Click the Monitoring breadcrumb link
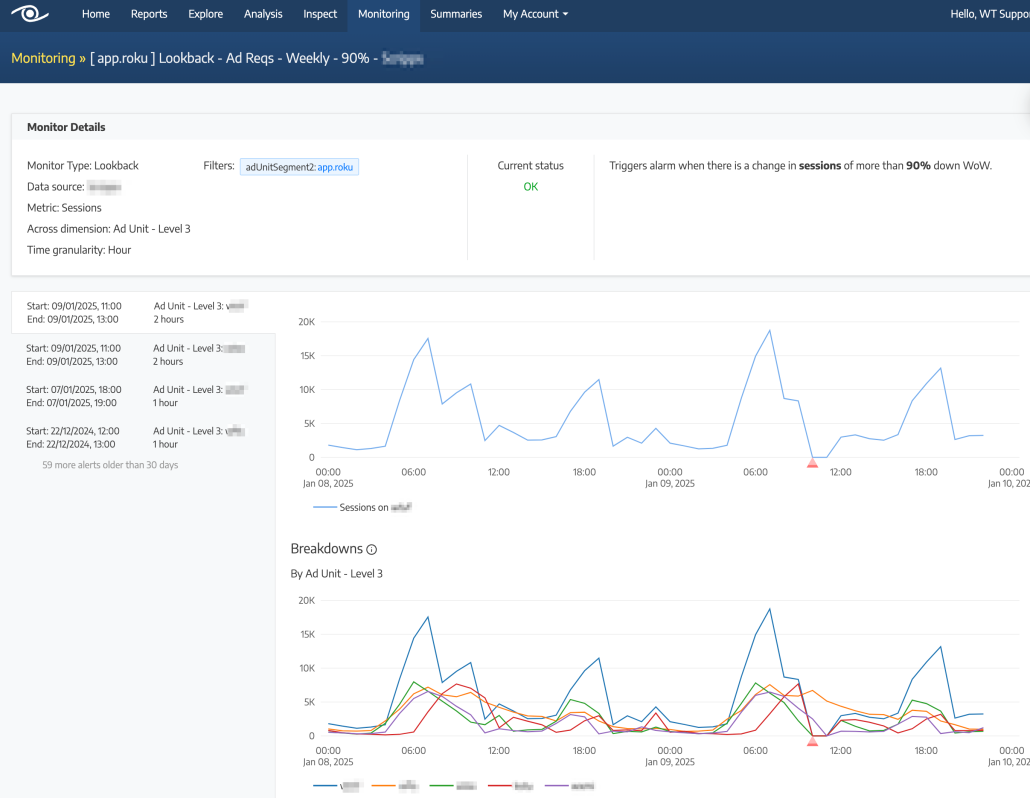 pyautogui.click(x=43, y=57)
